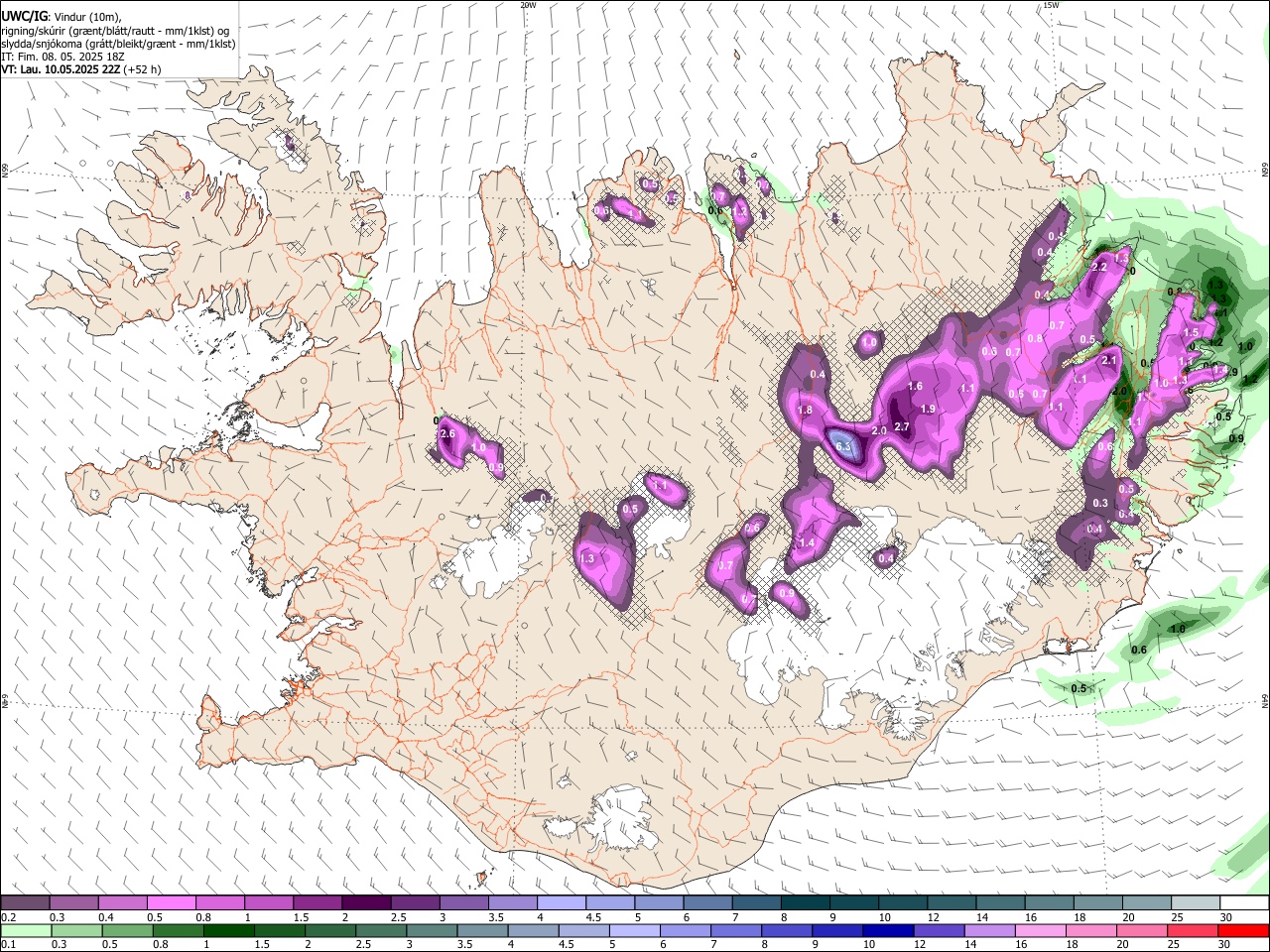
Task: Click the 2.6 value label in western Iceland
Action: coord(446,433)
